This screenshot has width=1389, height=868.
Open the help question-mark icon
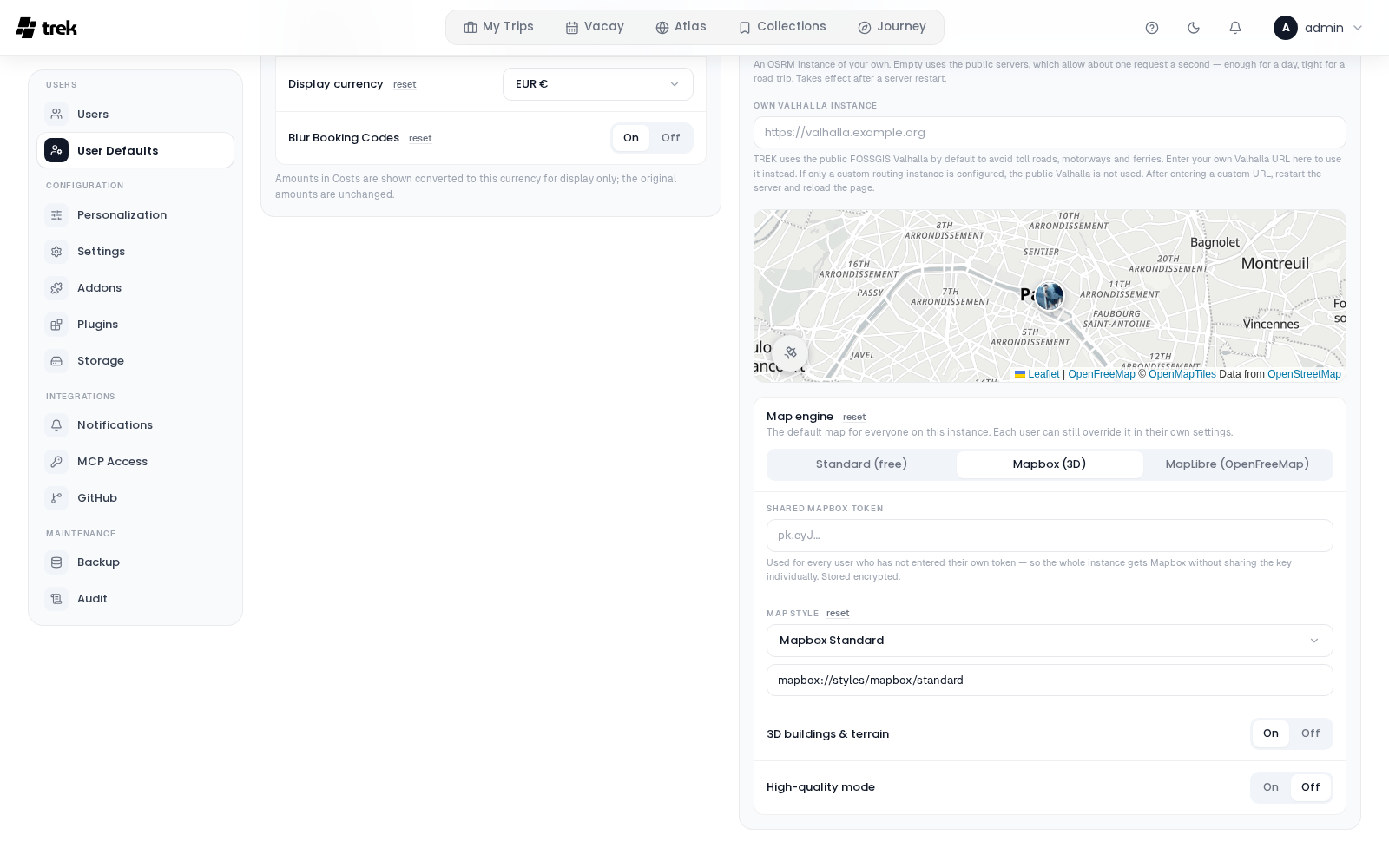coord(1152,28)
